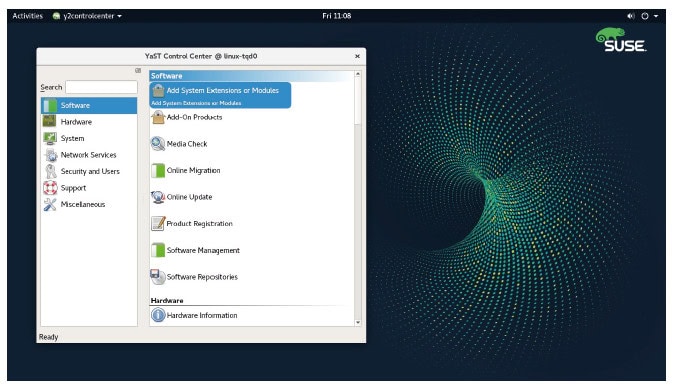Screen dimensions: 675x390
Task: Click the Network Services globe icon
Action: click(51, 155)
